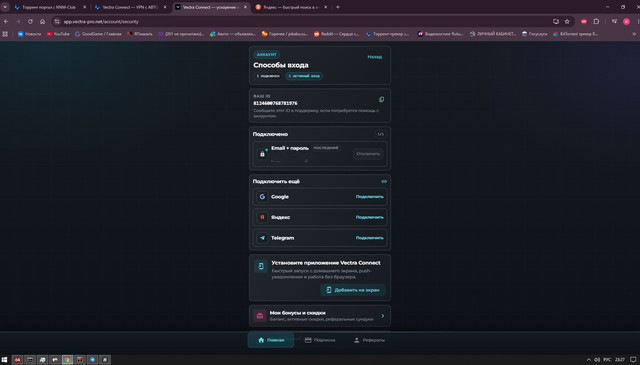Screen dimensions: 640x365
Task: Click the site info icon in the address bar
Action: (x=57, y=22)
